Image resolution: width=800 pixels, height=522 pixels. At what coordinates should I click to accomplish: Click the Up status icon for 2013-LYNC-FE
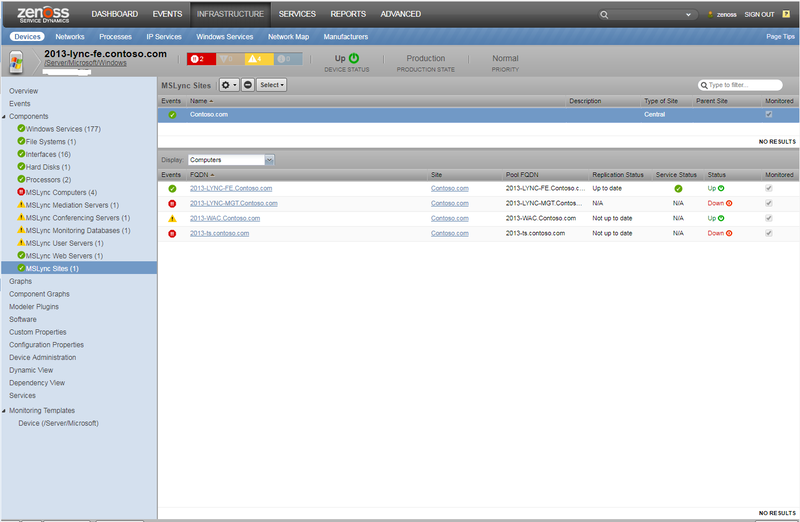721,188
